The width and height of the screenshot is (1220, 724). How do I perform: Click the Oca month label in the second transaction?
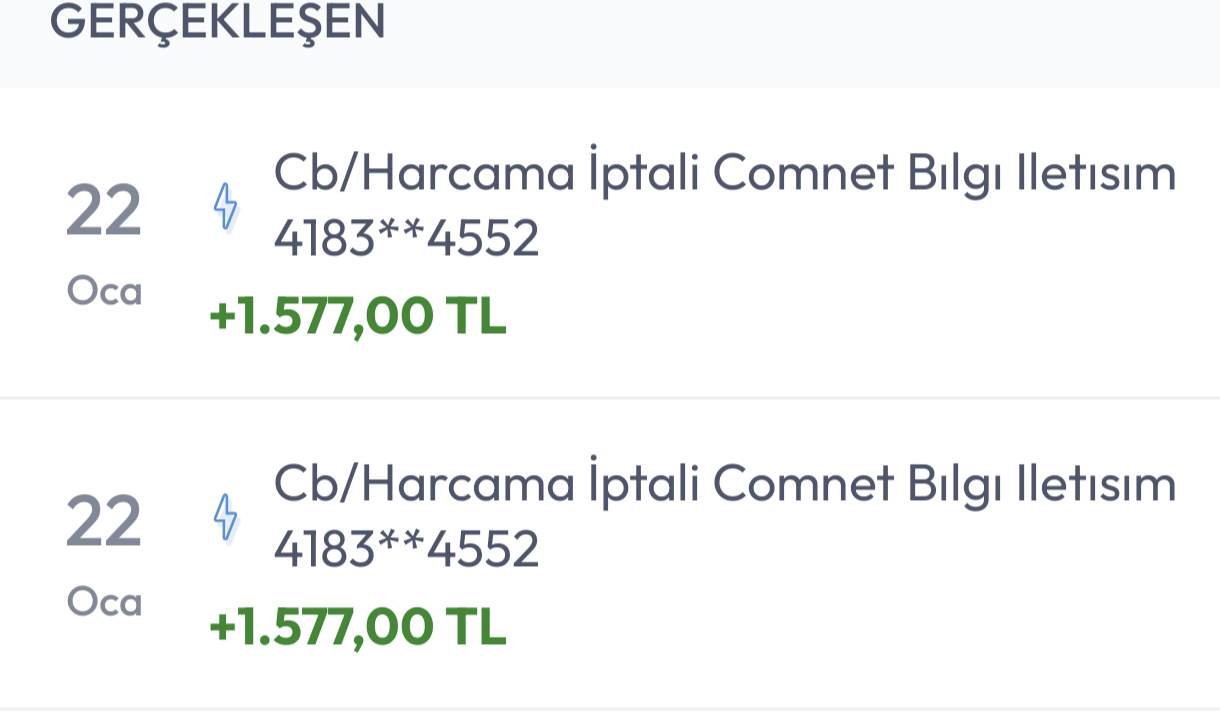point(104,602)
